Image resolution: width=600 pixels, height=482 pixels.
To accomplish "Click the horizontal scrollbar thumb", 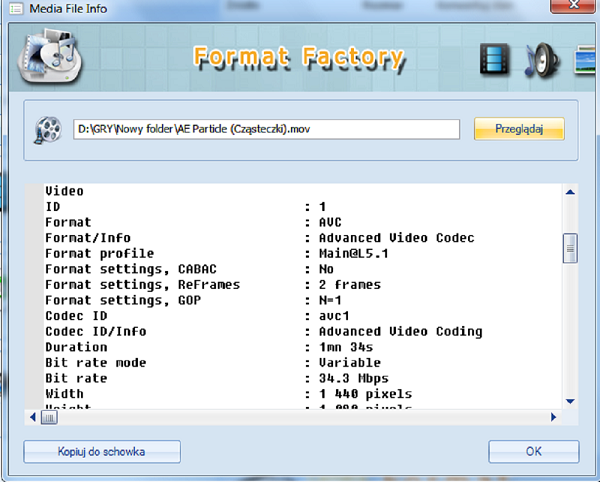I will [x=49, y=417].
